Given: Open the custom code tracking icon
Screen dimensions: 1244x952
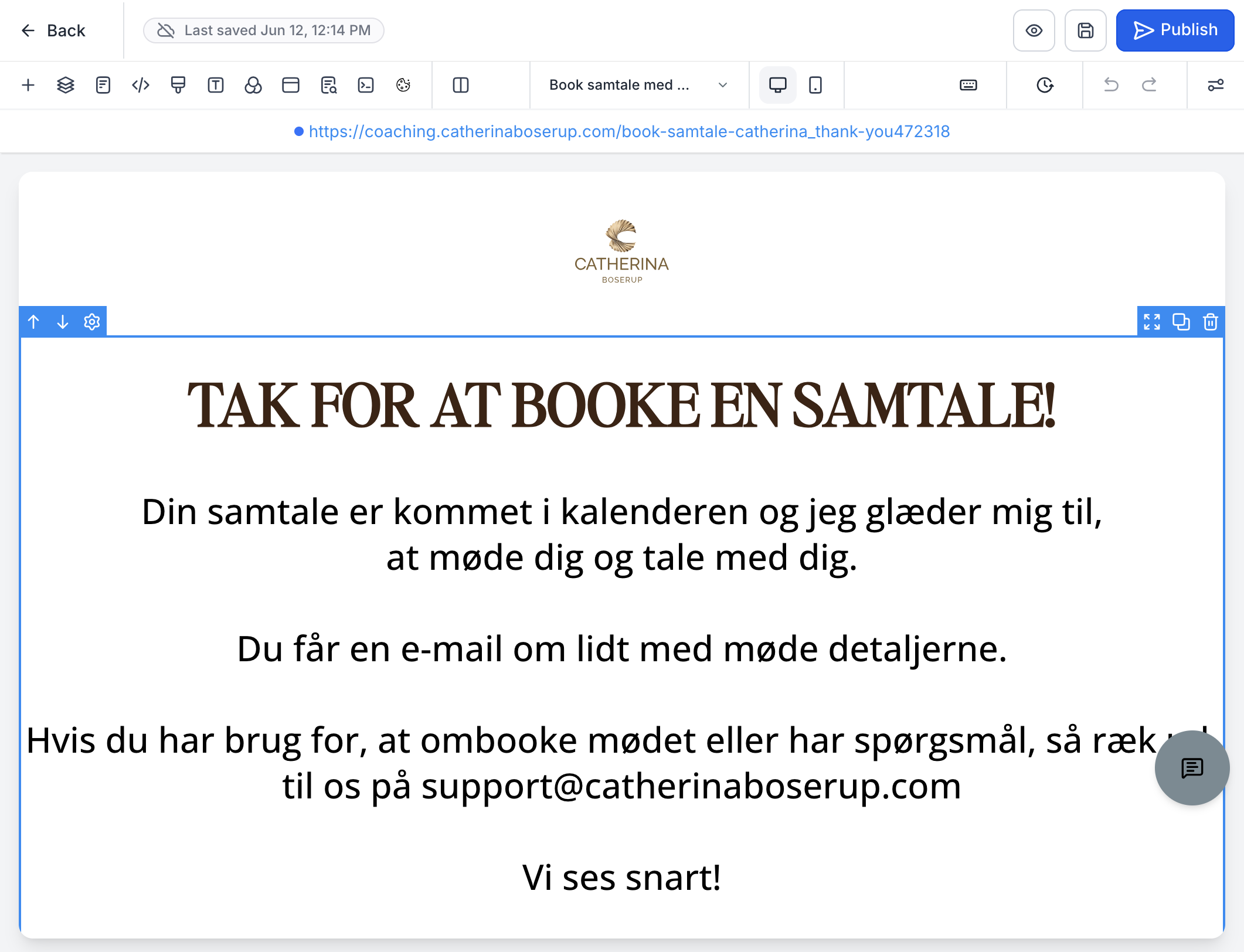Looking at the screenshot, I should pos(141,85).
